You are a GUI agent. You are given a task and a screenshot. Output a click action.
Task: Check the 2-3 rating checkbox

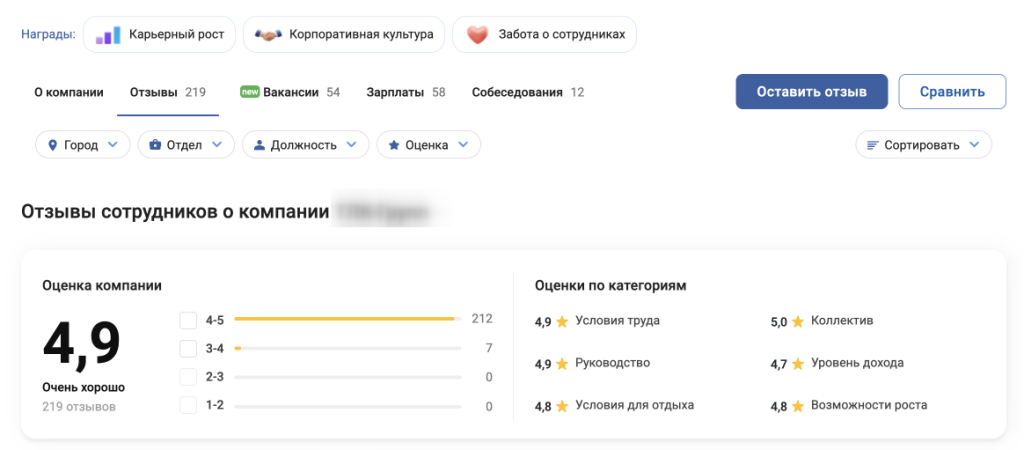pyautogui.click(x=188, y=378)
